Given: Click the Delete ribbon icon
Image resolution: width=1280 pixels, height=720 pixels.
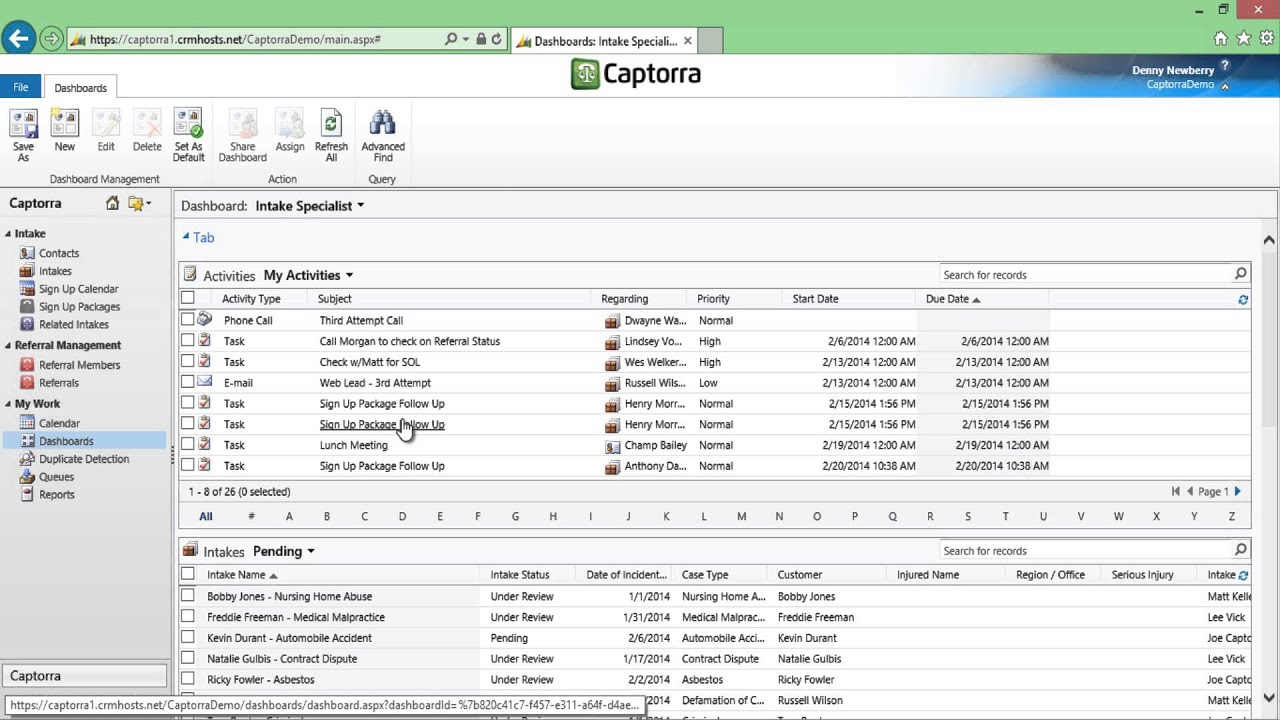Looking at the screenshot, I should click(x=147, y=132).
